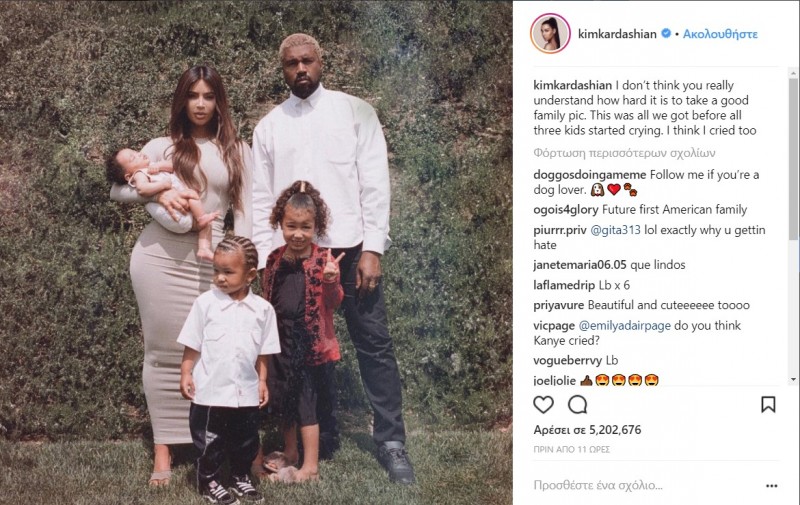This screenshot has width=800, height=505.
Task: Click the comment speech bubble icon
Action: (x=578, y=405)
